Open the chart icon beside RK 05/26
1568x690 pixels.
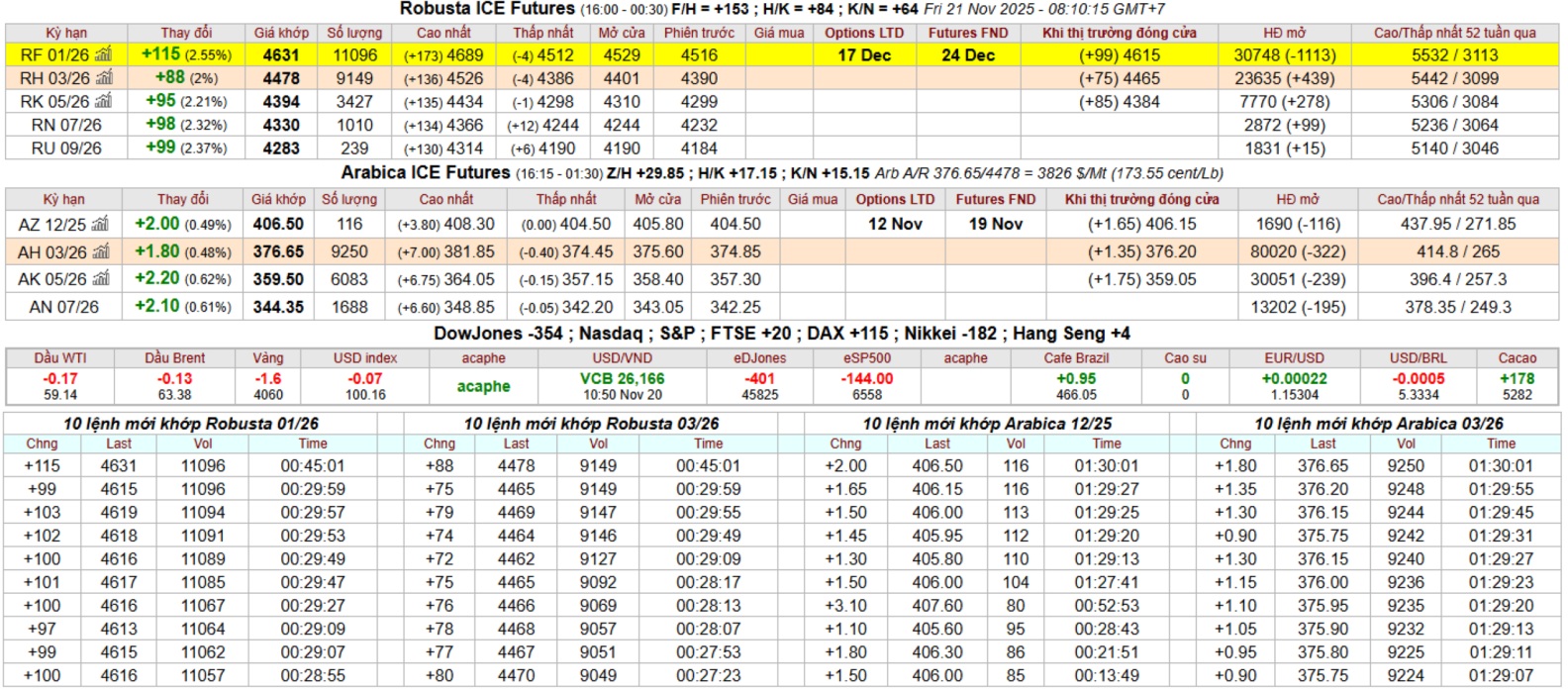104,101
